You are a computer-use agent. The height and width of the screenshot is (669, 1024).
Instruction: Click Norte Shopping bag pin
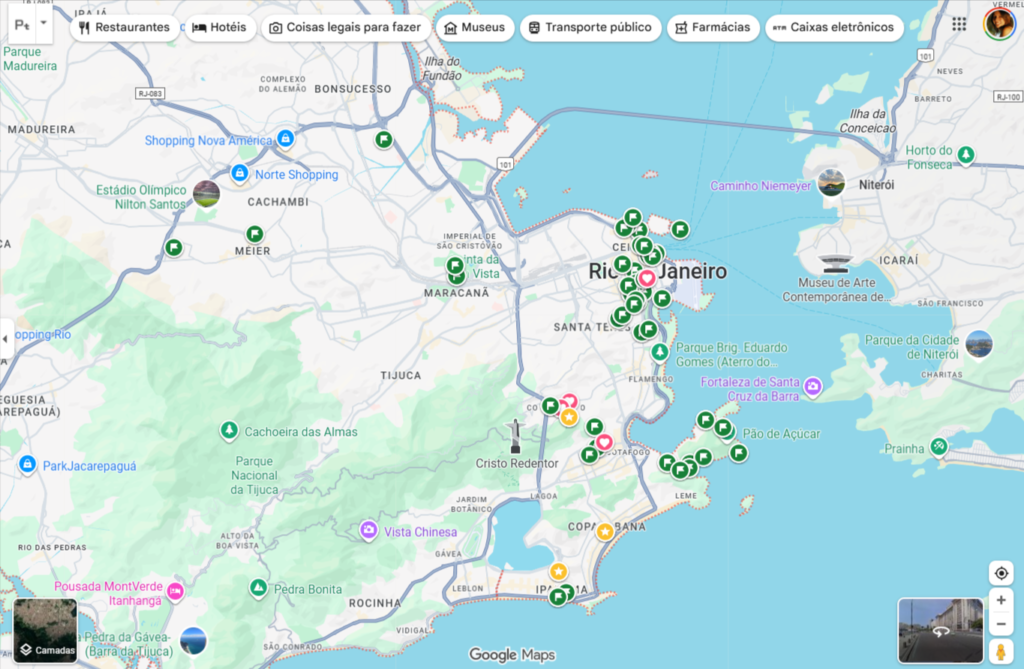click(240, 173)
